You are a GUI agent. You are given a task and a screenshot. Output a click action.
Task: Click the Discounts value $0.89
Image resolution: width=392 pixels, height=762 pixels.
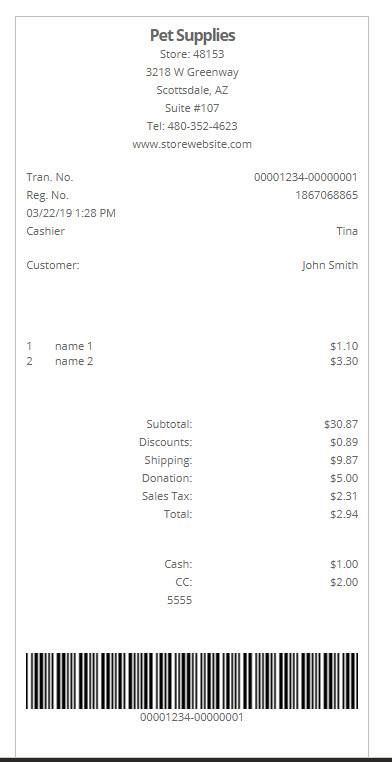click(344, 442)
